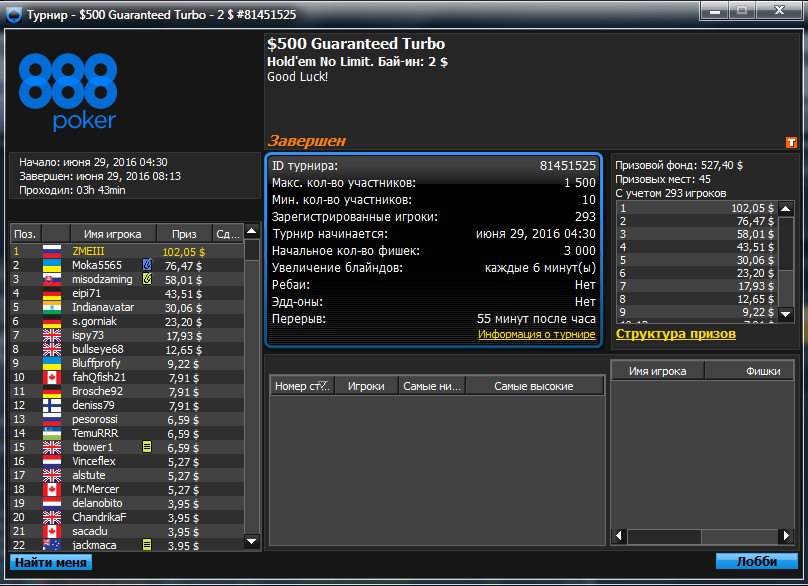Screen dimensions: 808x586
Task: Click the note icon beside jackmaca
Action: click(x=147, y=544)
